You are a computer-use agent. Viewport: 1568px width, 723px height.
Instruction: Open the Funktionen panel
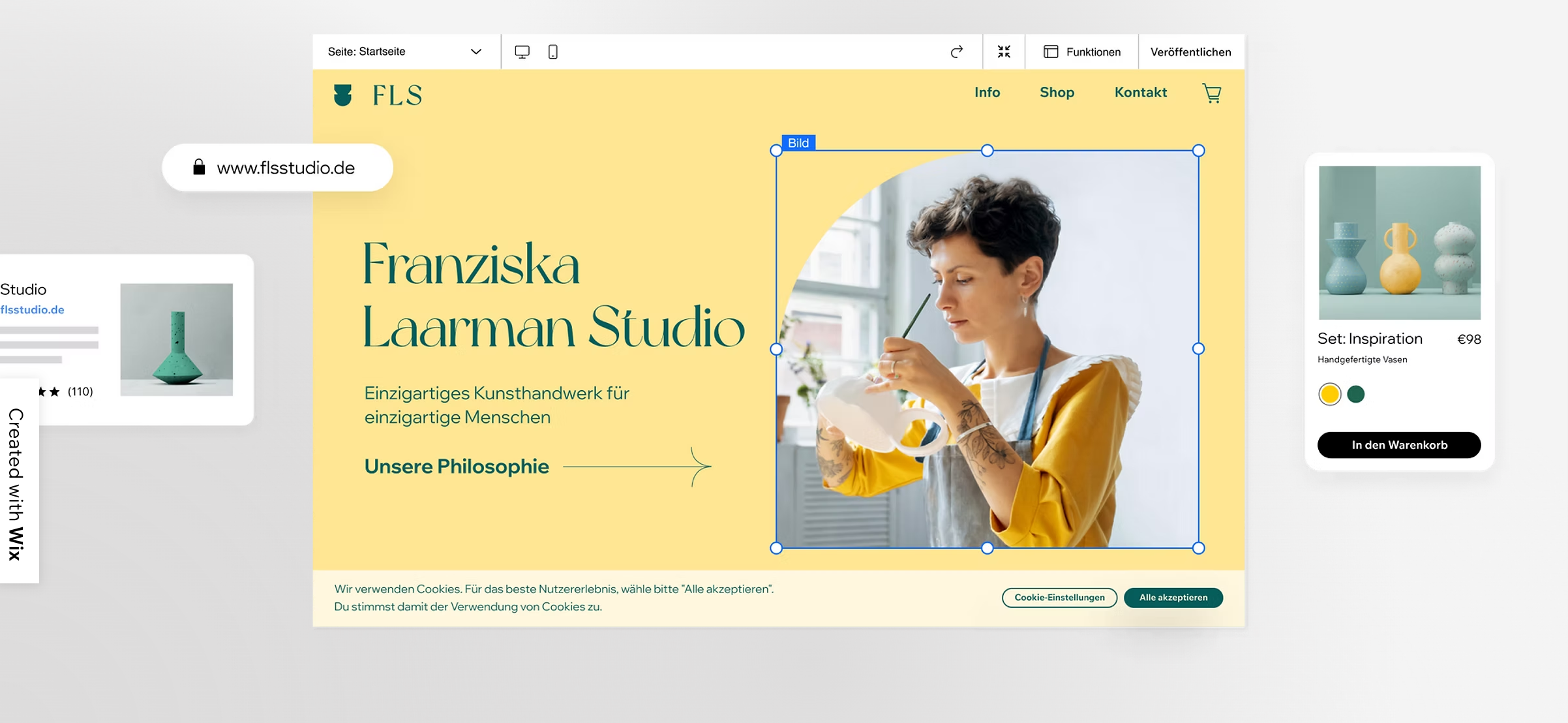click(x=1082, y=52)
